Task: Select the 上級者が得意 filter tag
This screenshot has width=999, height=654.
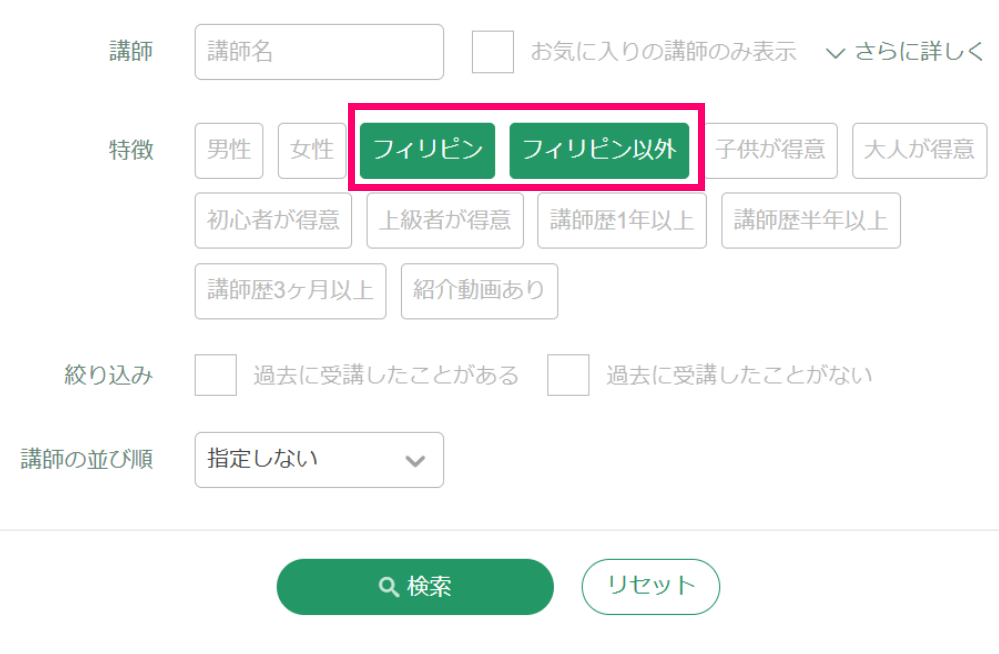Action: tap(445, 220)
